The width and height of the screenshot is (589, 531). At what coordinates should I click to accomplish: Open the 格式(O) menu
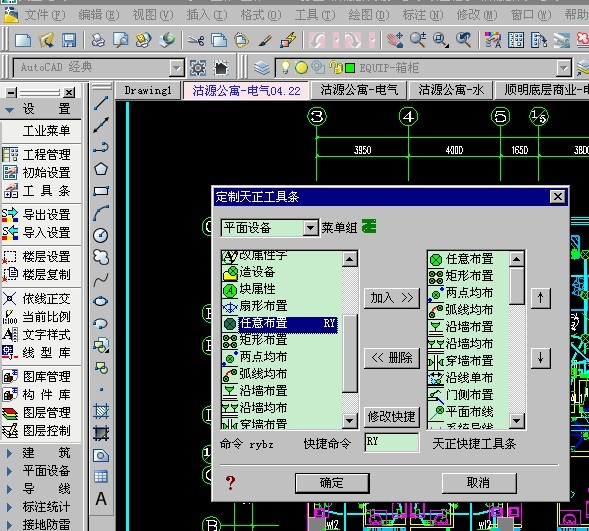261,15
